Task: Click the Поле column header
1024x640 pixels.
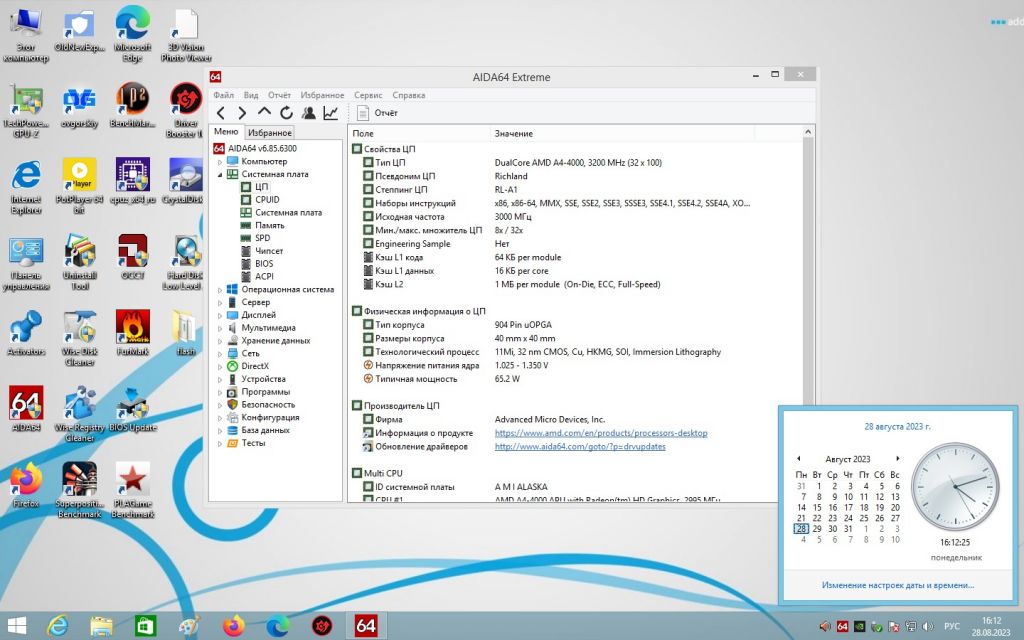Action: point(419,133)
